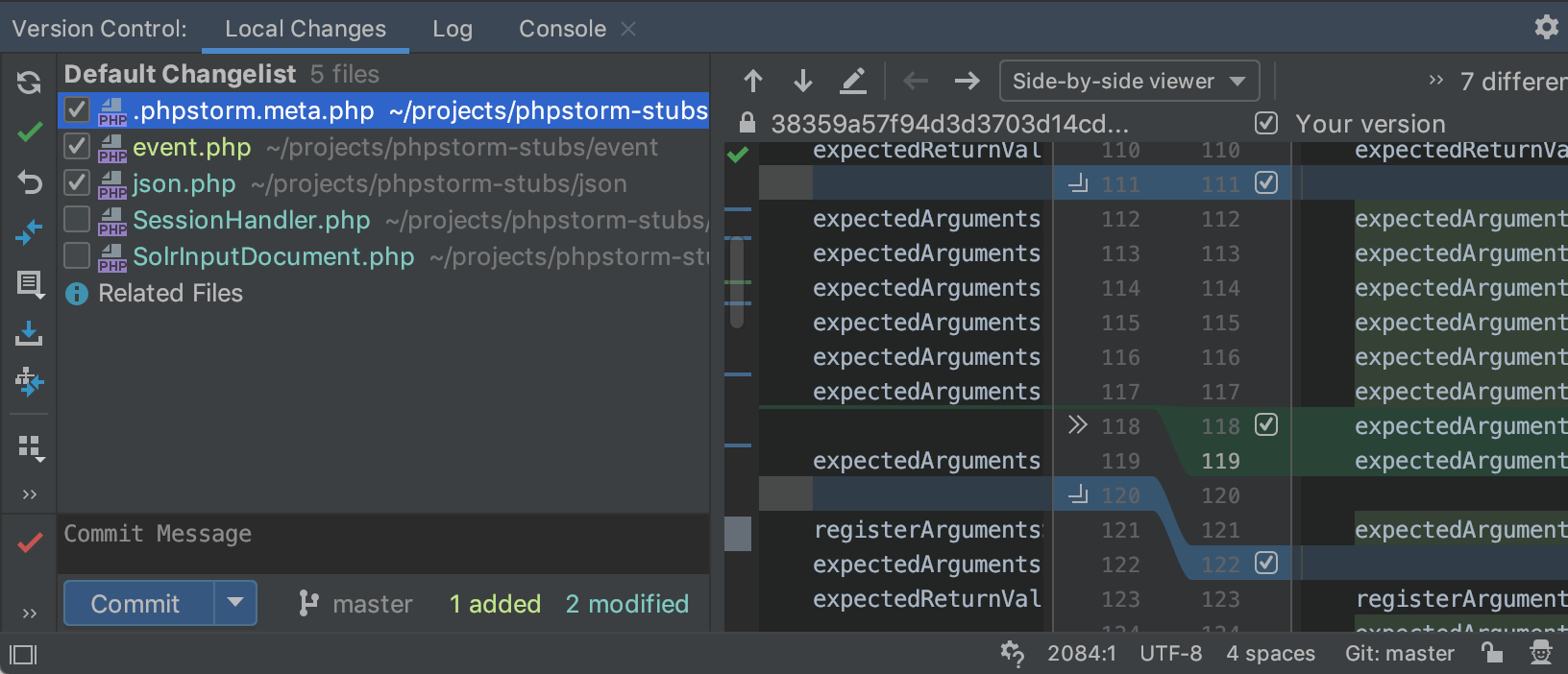Click the 2084:1 caret position indicator
The height and width of the screenshot is (674, 1568).
[x=1081, y=654]
